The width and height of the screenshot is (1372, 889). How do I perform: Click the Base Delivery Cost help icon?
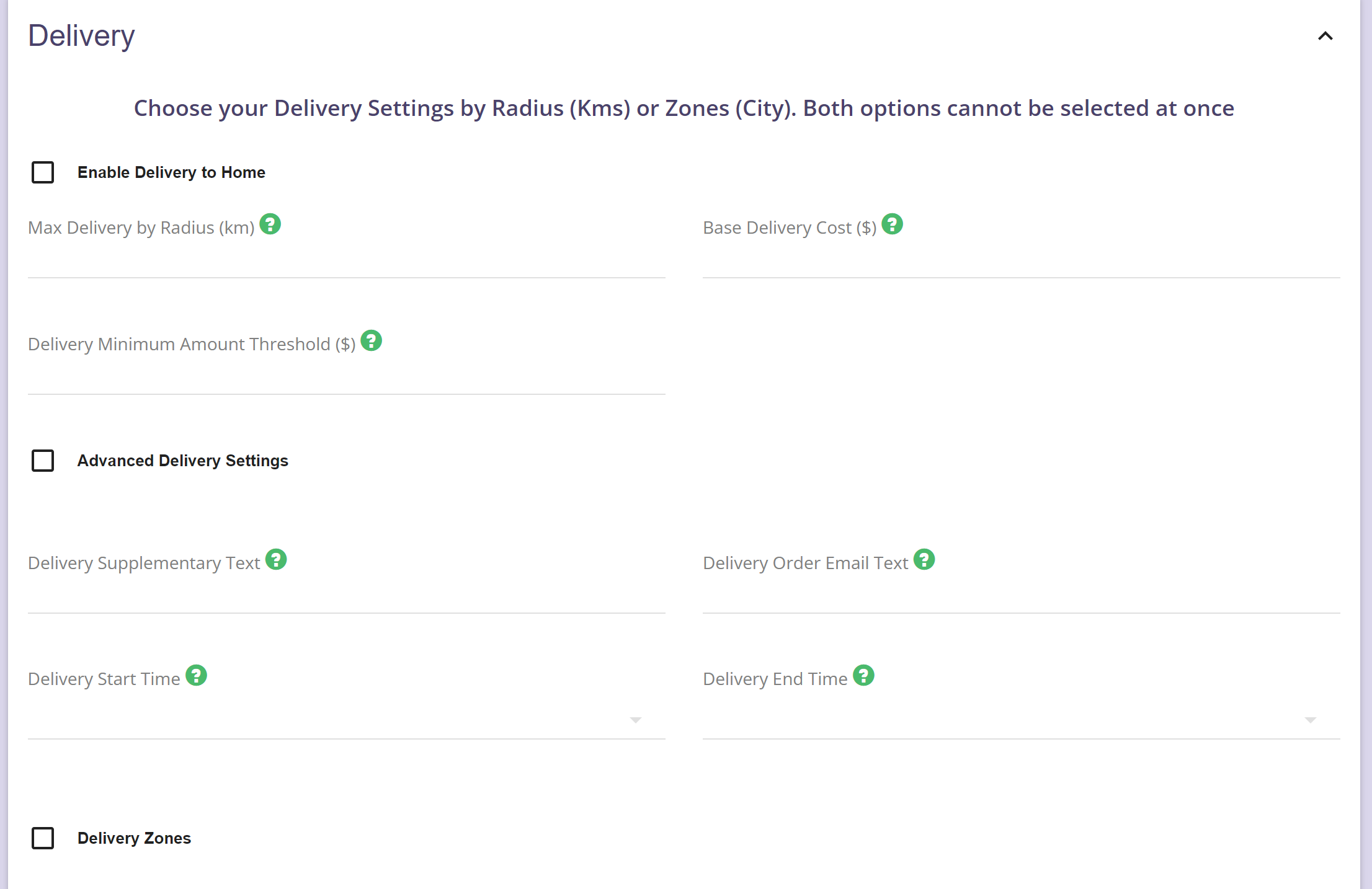892,224
